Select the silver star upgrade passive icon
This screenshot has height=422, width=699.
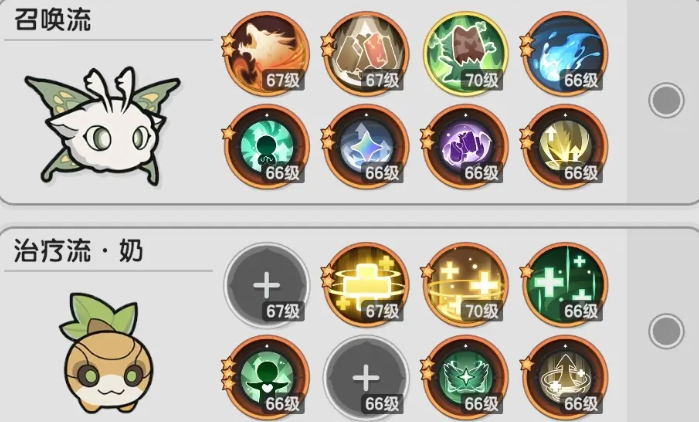coord(366,147)
